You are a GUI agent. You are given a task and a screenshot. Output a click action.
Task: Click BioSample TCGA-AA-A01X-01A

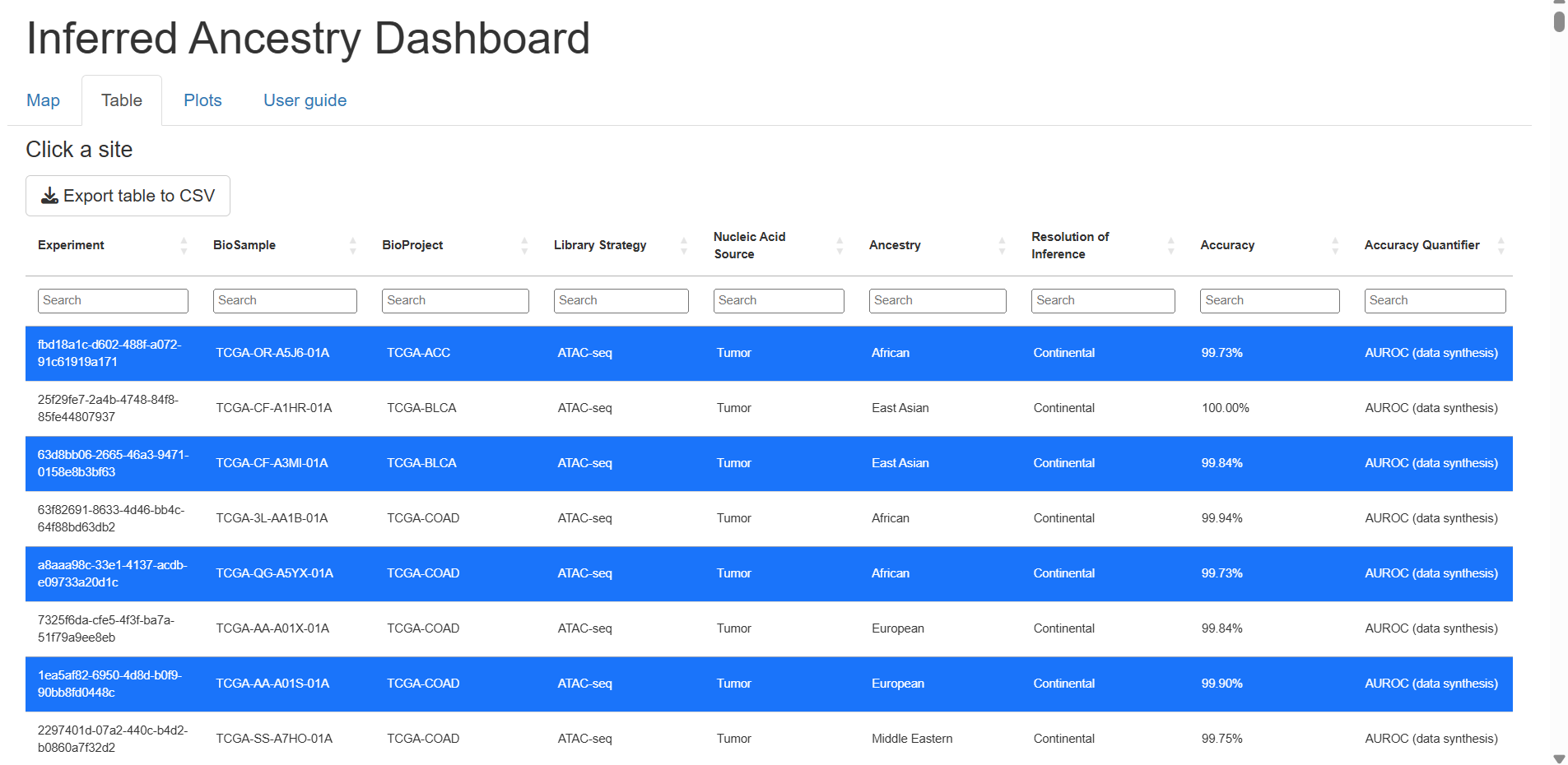[272, 628]
